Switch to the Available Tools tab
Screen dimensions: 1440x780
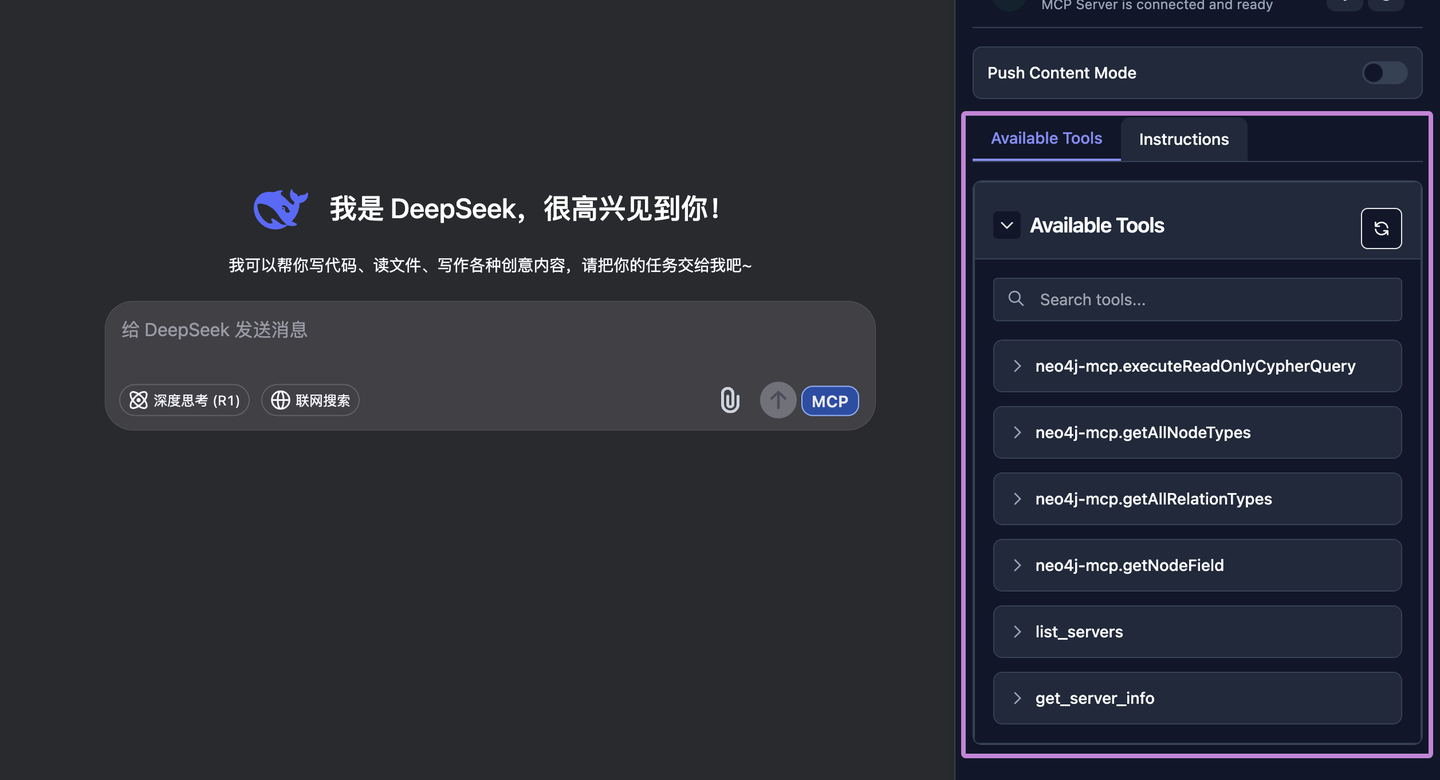point(1046,139)
